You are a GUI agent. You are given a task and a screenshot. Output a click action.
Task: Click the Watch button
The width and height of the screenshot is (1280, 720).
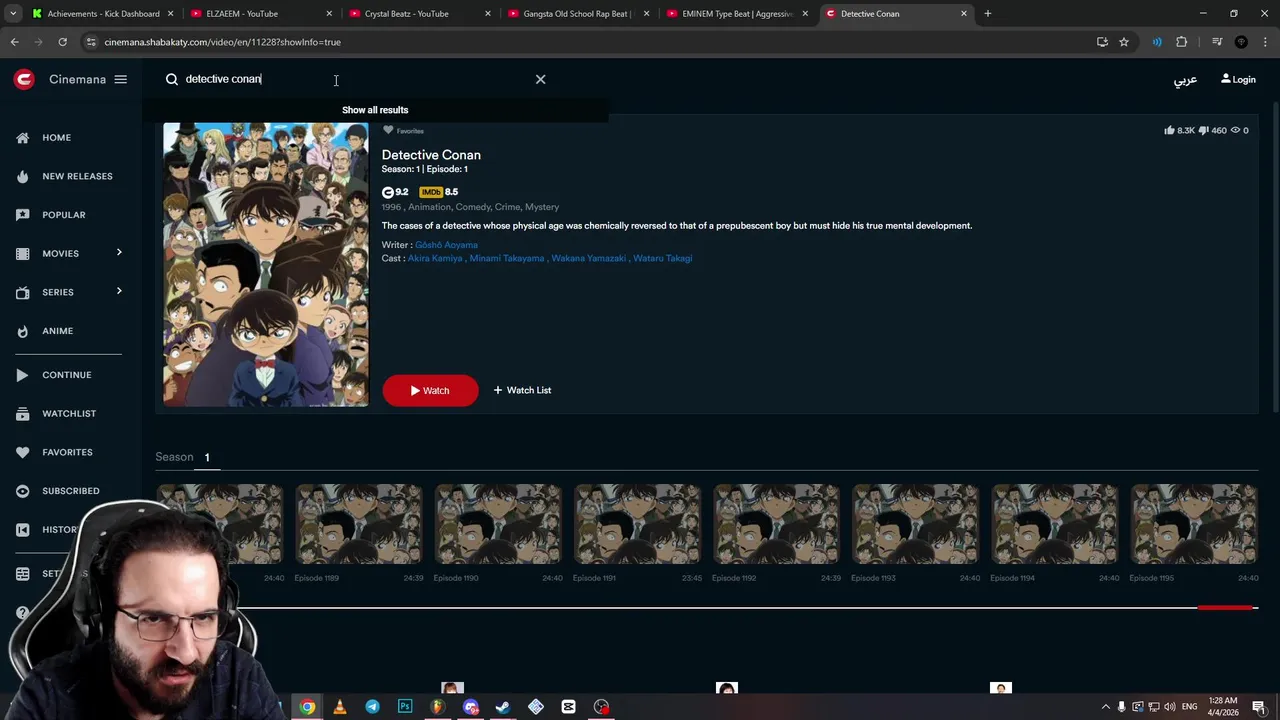[430, 390]
